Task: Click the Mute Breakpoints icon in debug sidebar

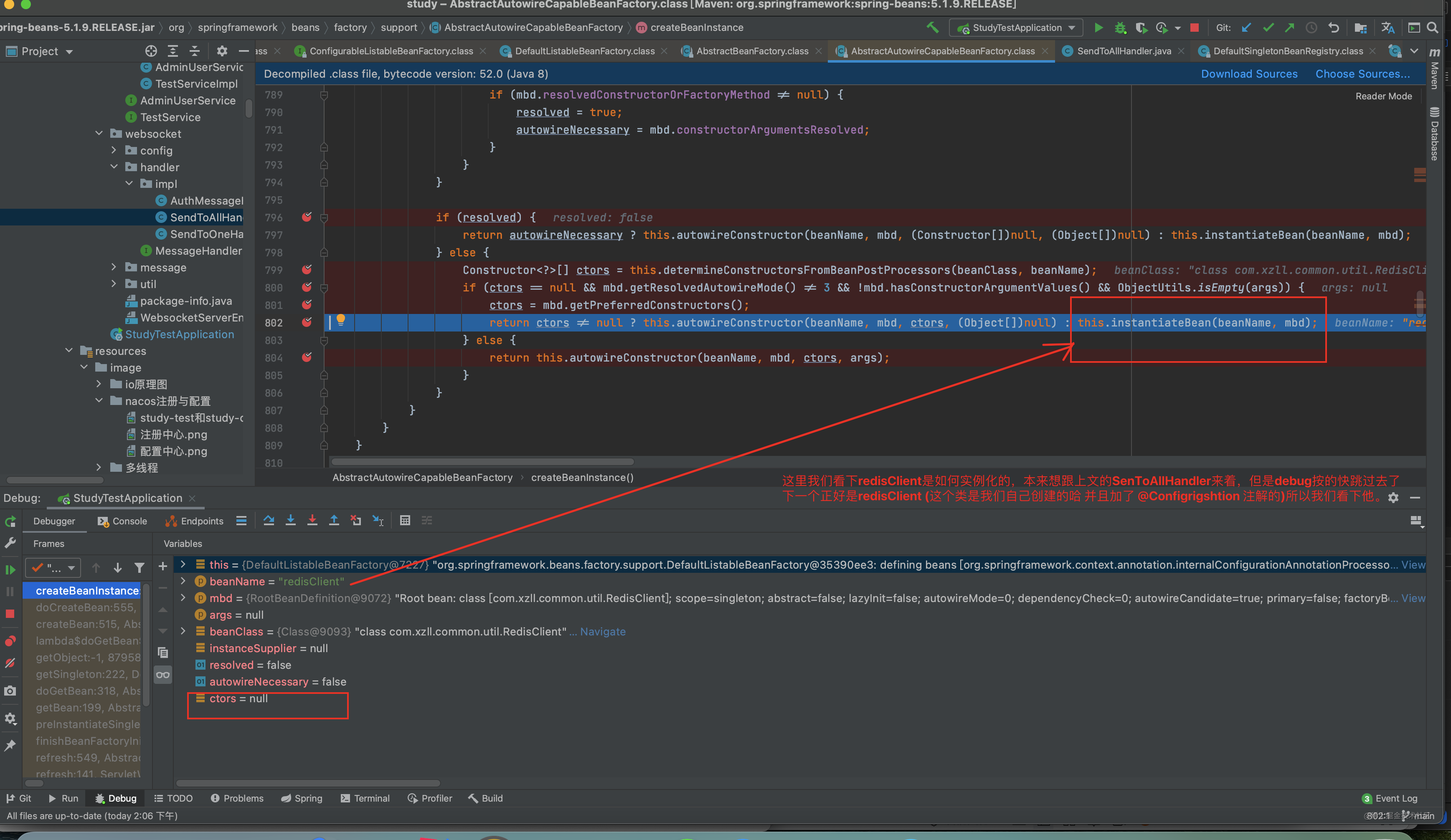Action: [10, 663]
